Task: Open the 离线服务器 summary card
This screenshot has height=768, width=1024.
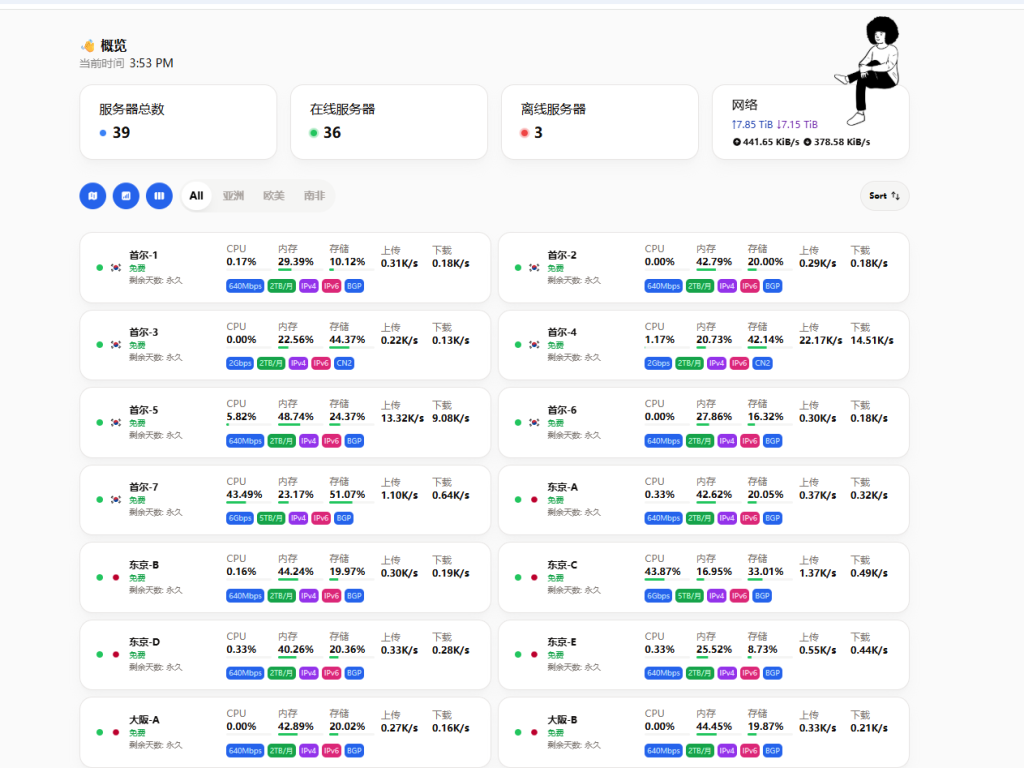Action: click(599, 121)
